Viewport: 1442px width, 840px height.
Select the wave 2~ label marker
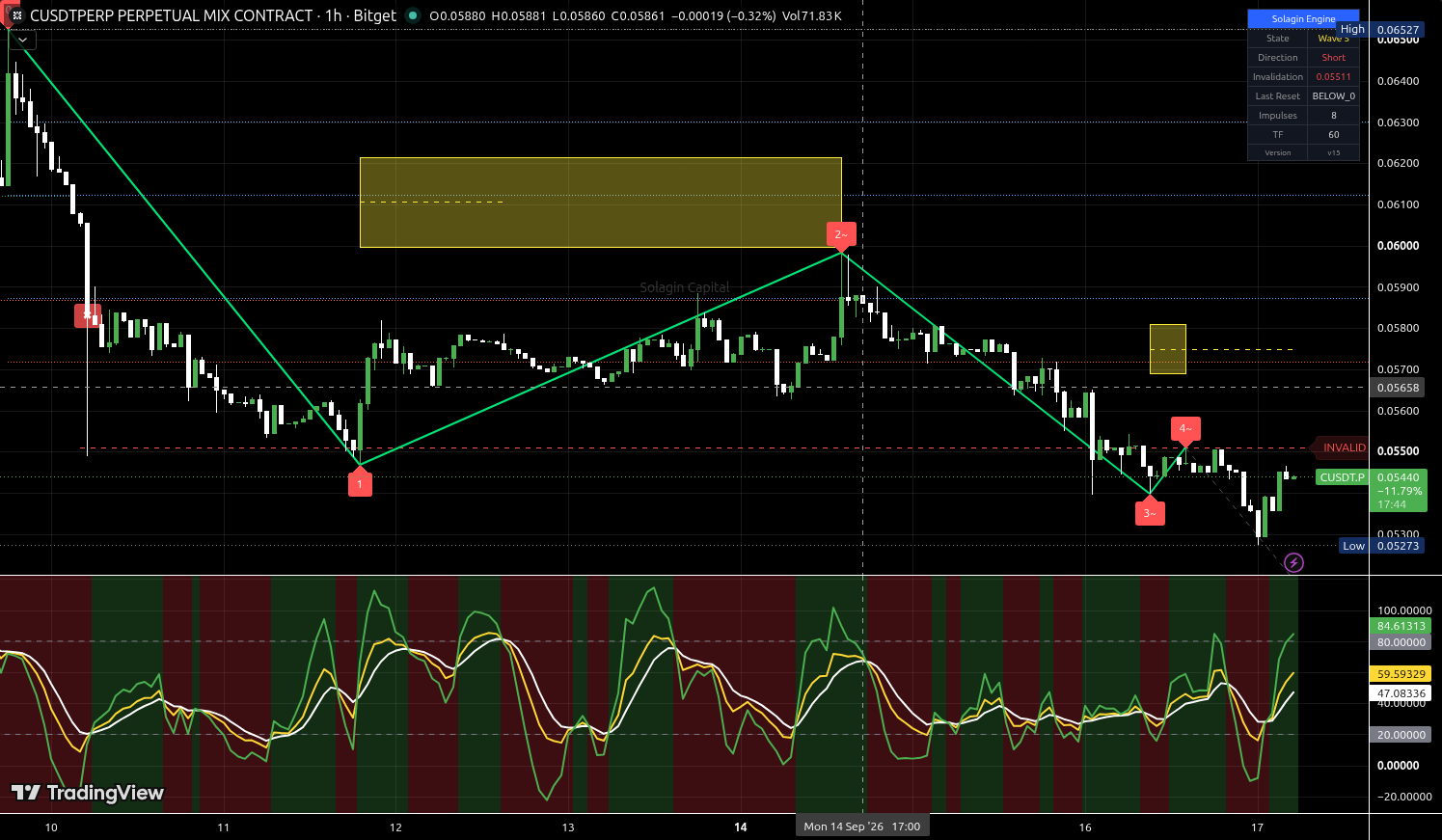841,235
